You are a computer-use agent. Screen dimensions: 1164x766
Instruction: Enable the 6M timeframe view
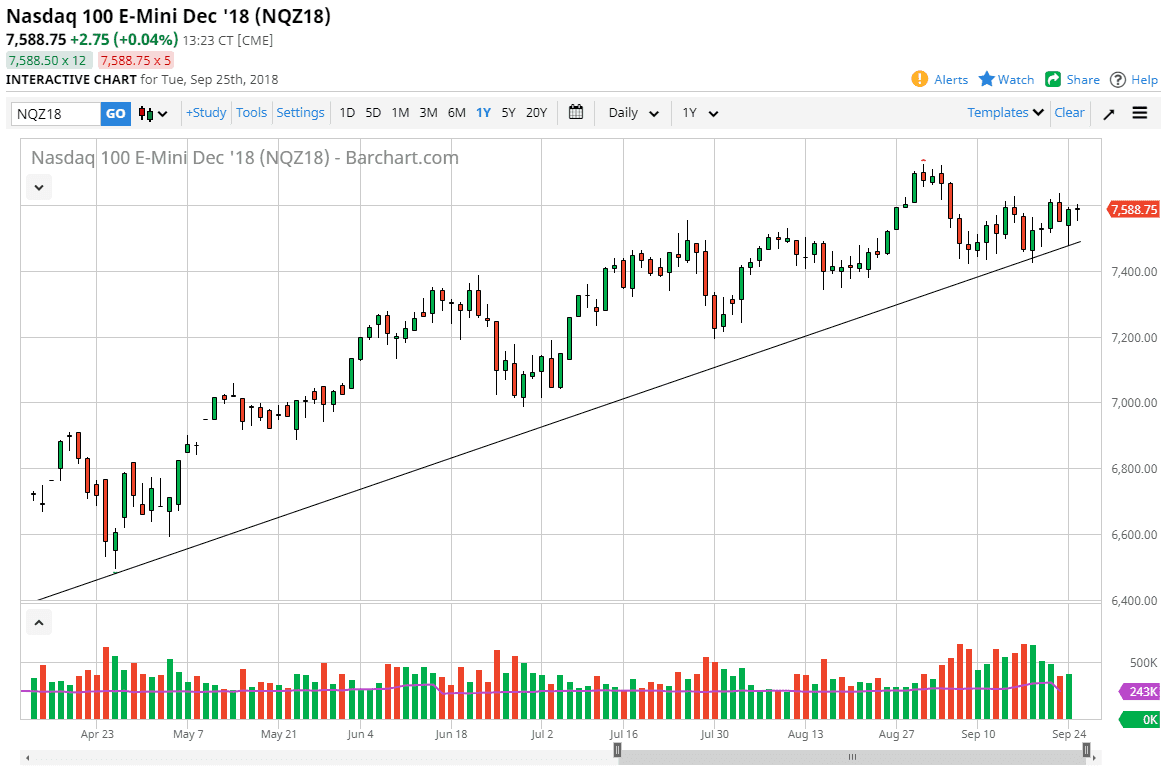456,113
